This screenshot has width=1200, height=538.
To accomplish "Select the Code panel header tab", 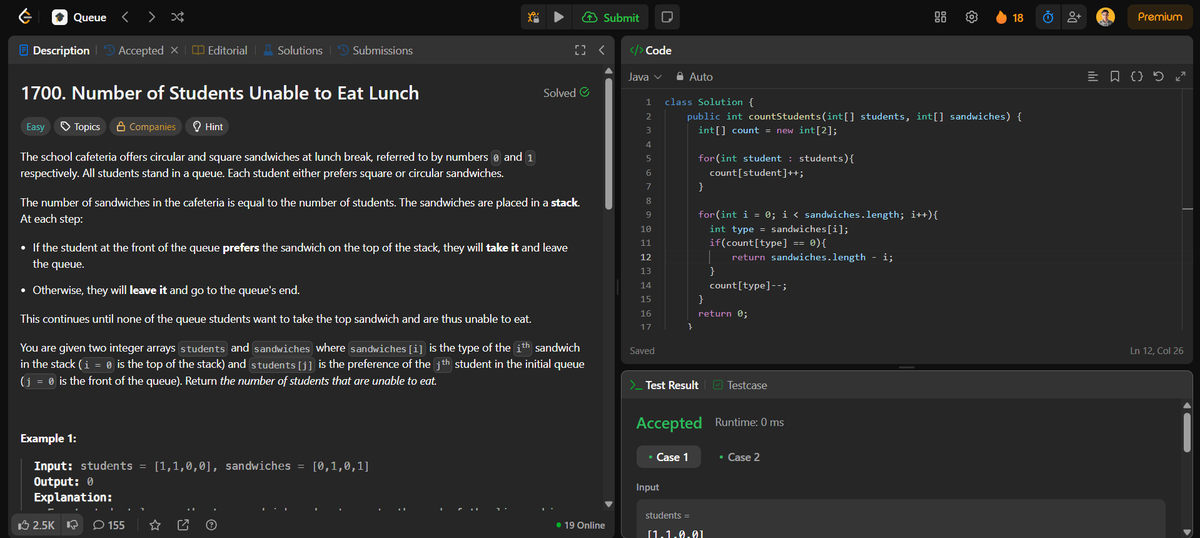I will click(651, 50).
